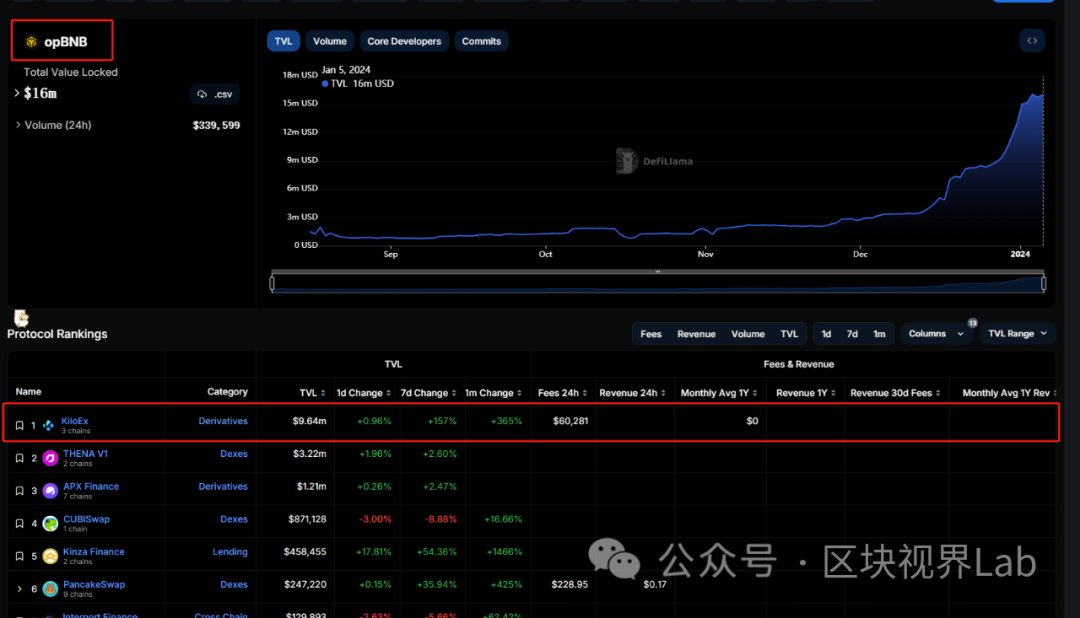
Task: Click the Category column header
Action: point(227,392)
